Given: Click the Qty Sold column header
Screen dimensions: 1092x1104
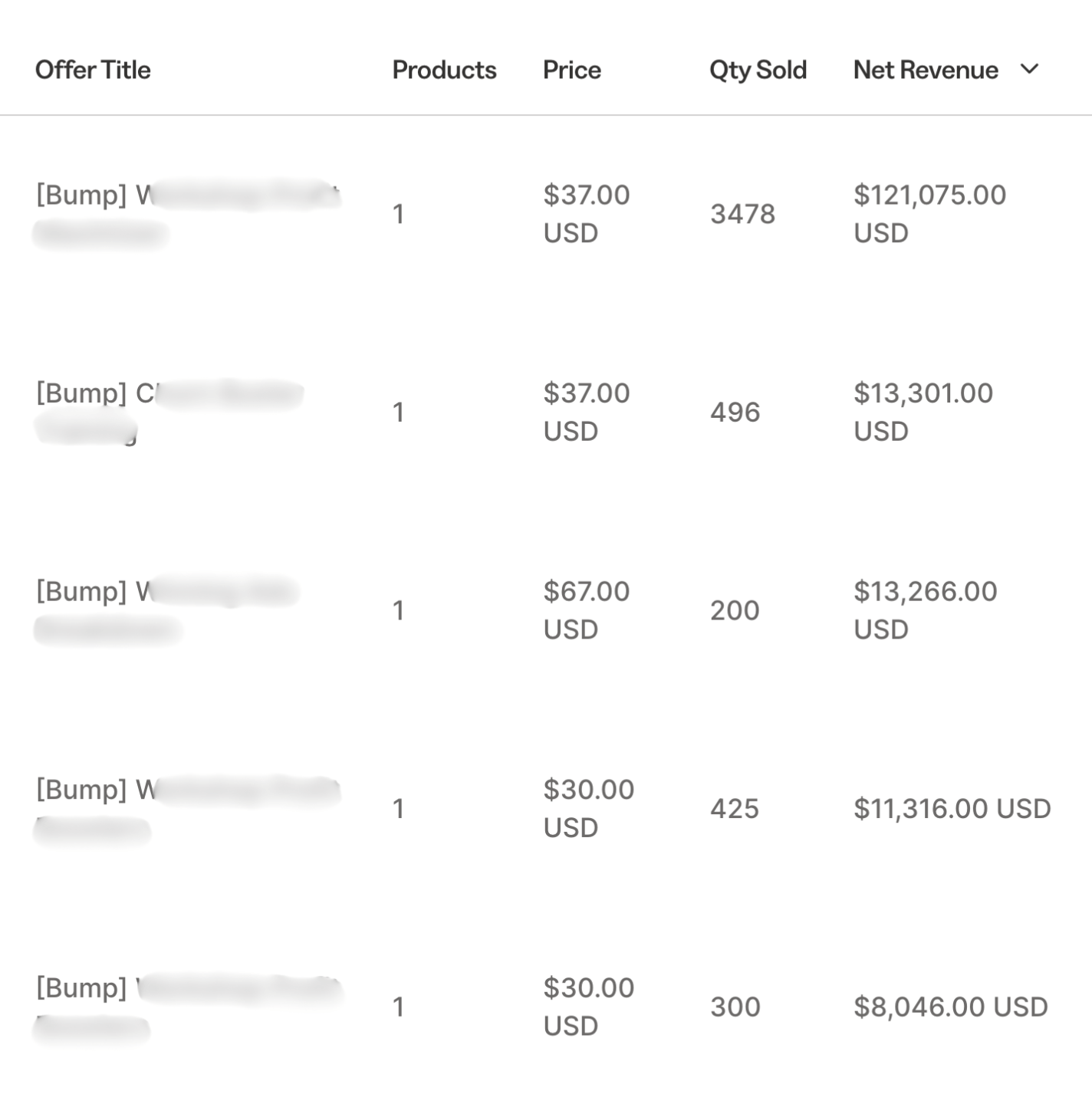Looking at the screenshot, I should pyautogui.click(x=758, y=70).
